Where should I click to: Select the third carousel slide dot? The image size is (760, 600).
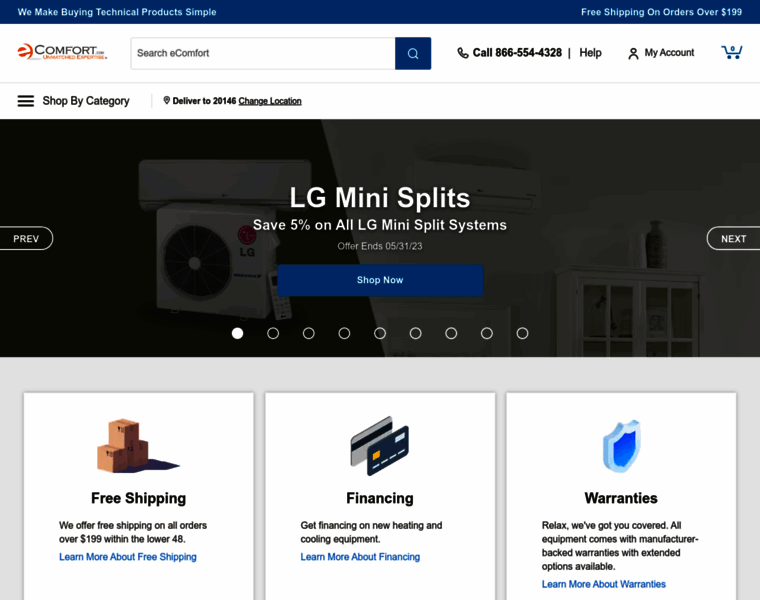tap(309, 333)
